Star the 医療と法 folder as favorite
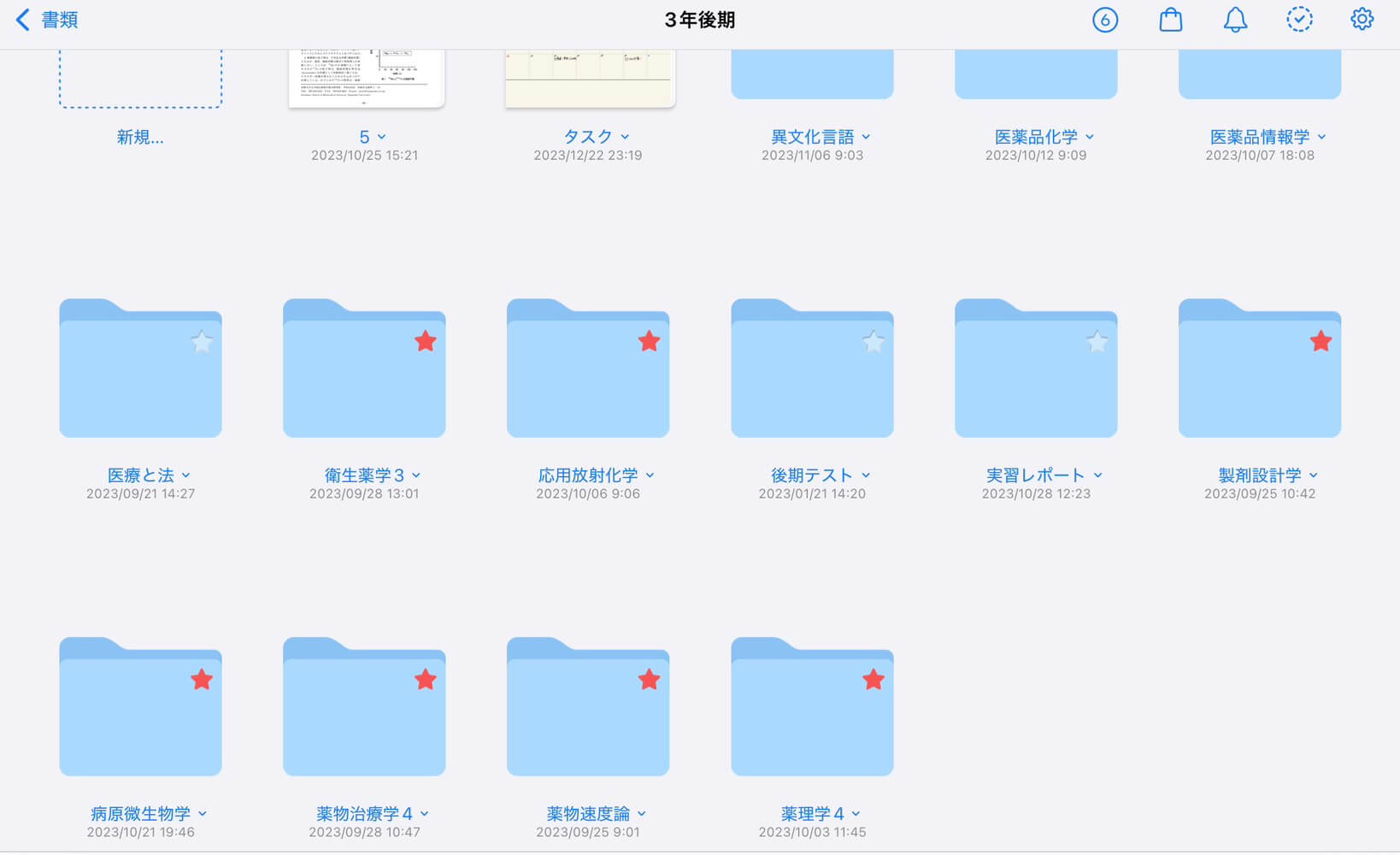Image resolution: width=1400 pixels, height=855 pixels. [202, 343]
